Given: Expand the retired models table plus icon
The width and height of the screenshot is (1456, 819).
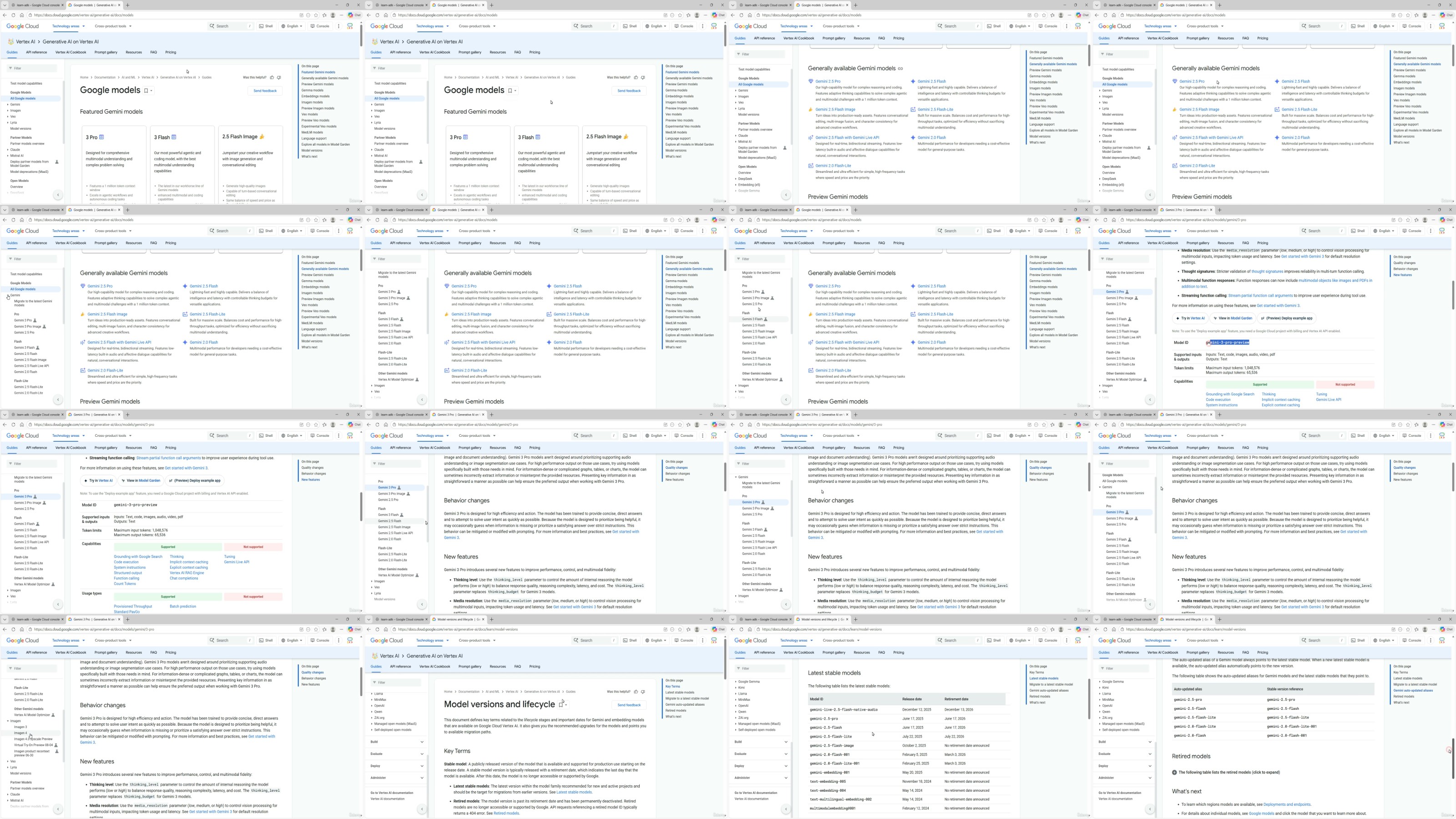Looking at the screenshot, I should pyautogui.click(x=1174, y=772).
